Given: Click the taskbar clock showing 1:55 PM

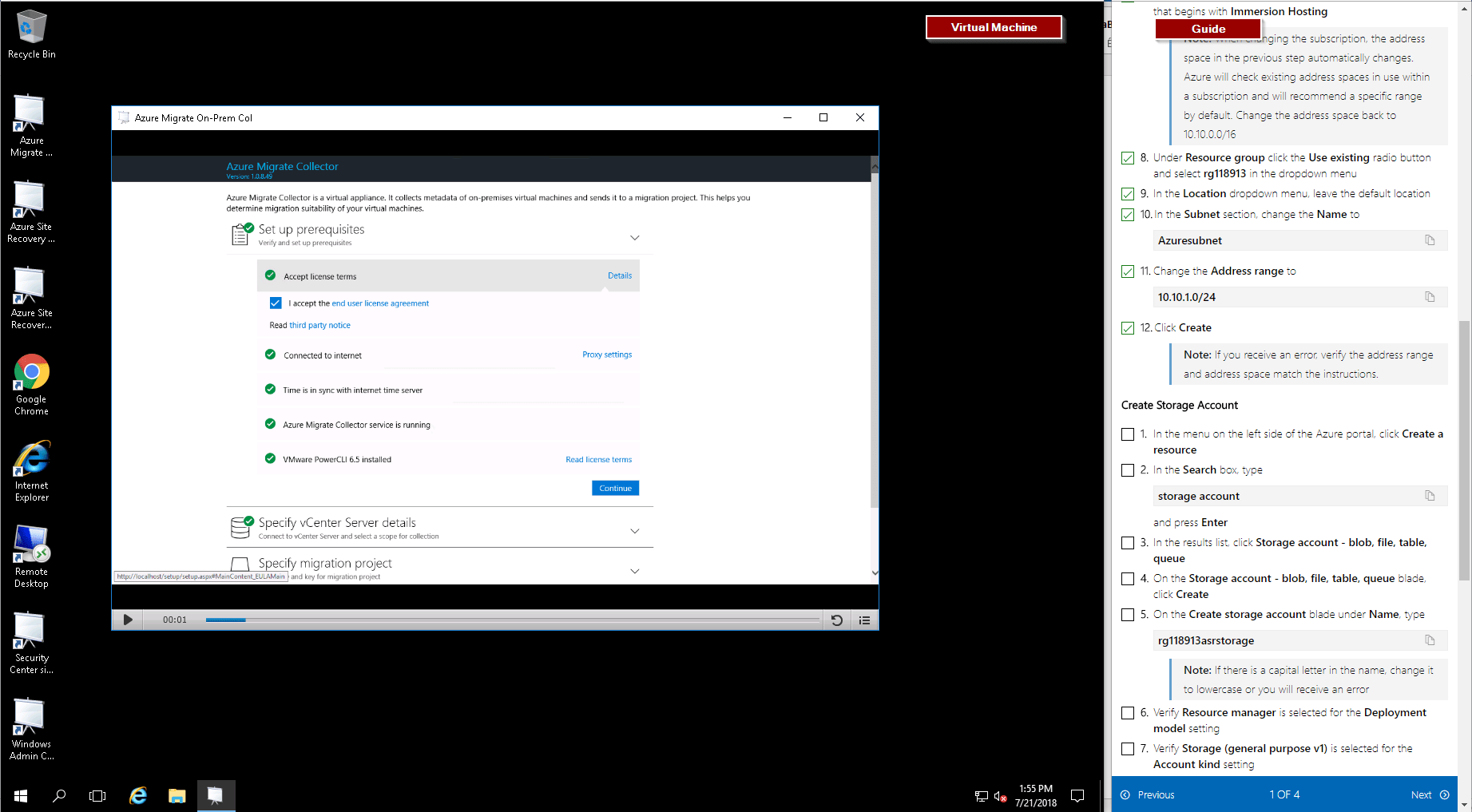Looking at the screenshot, I should (1035, 795).
